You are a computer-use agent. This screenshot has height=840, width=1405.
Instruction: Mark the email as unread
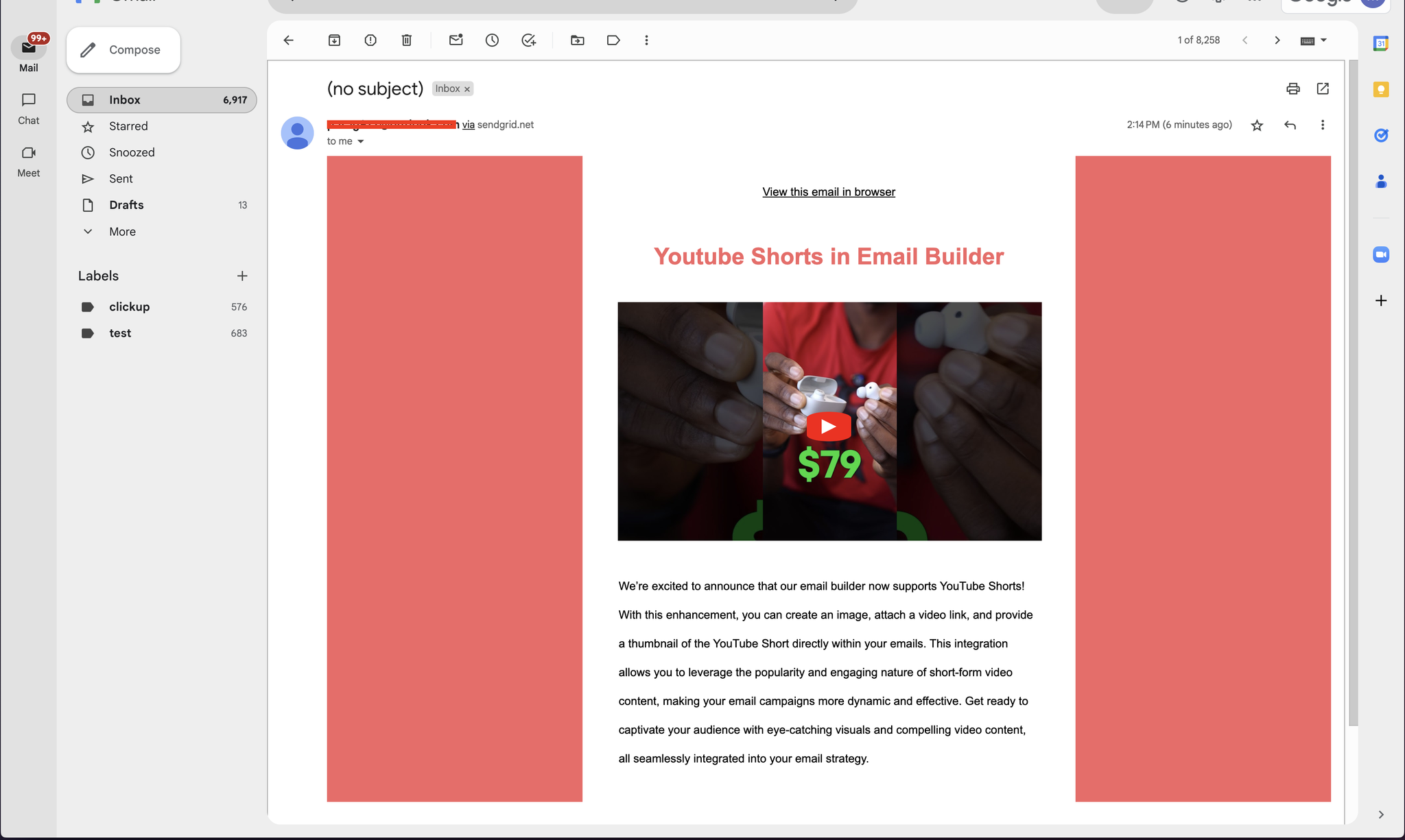[456, 40]
